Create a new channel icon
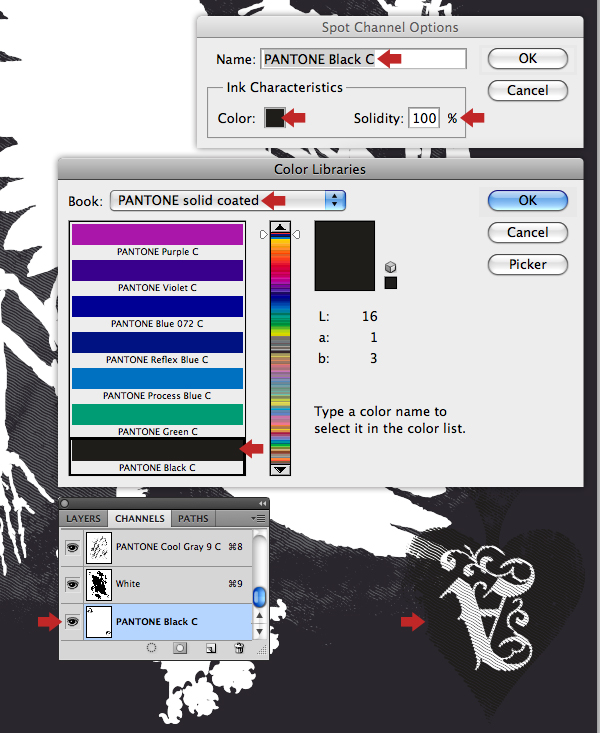Viewport: 600px width, 733px height. pos(210,648)
